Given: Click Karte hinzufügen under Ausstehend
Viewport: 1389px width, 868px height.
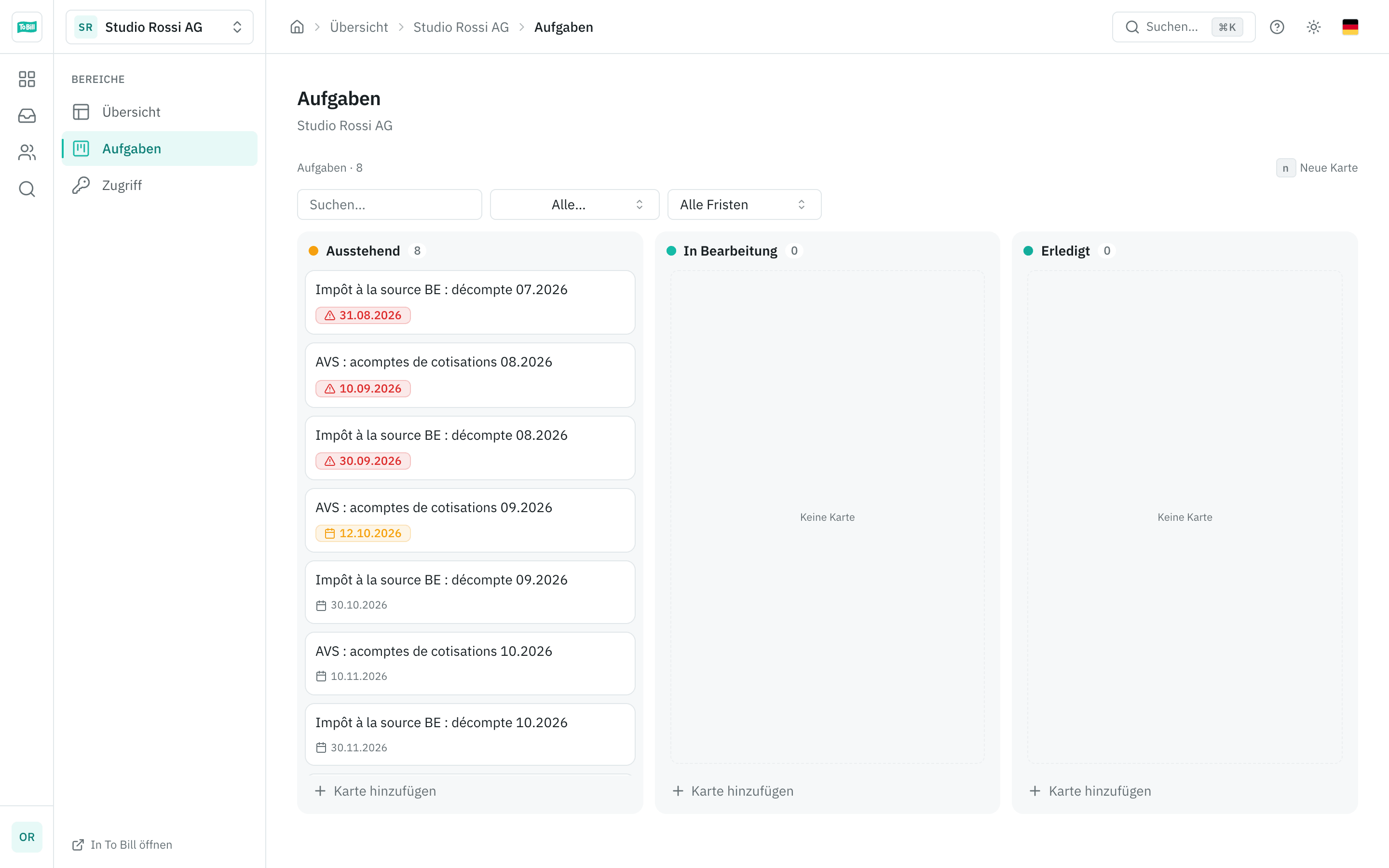Looking at the screenshot, I should [x=376, y=791].
